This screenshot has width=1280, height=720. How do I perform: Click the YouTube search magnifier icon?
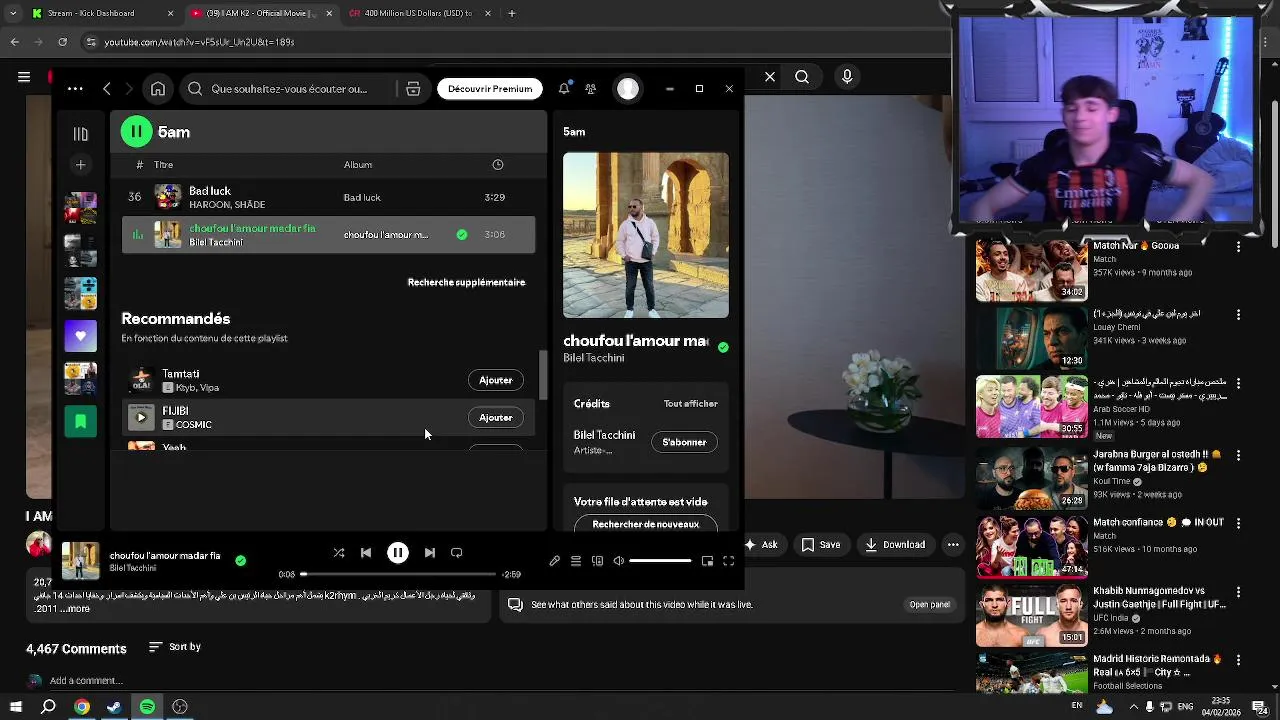(x=802, y=76)
